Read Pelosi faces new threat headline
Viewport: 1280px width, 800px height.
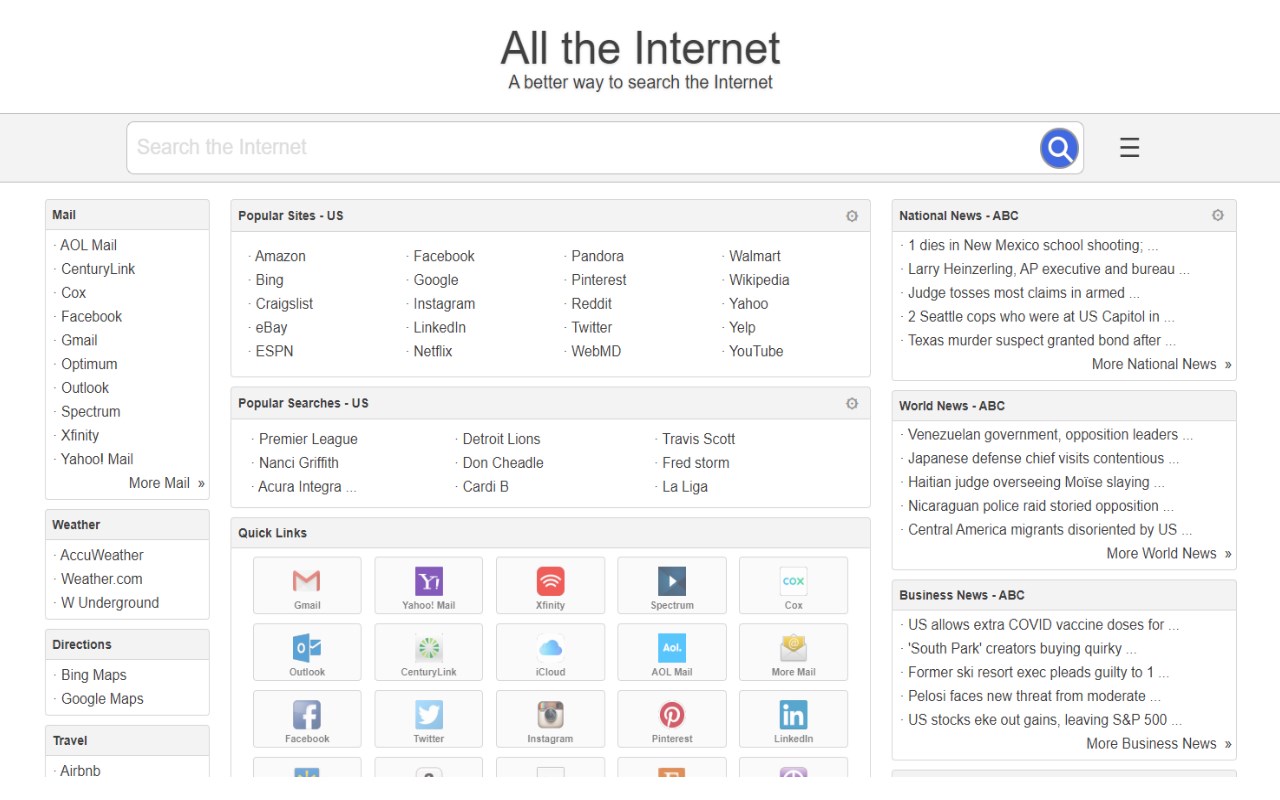(1034, 696)
